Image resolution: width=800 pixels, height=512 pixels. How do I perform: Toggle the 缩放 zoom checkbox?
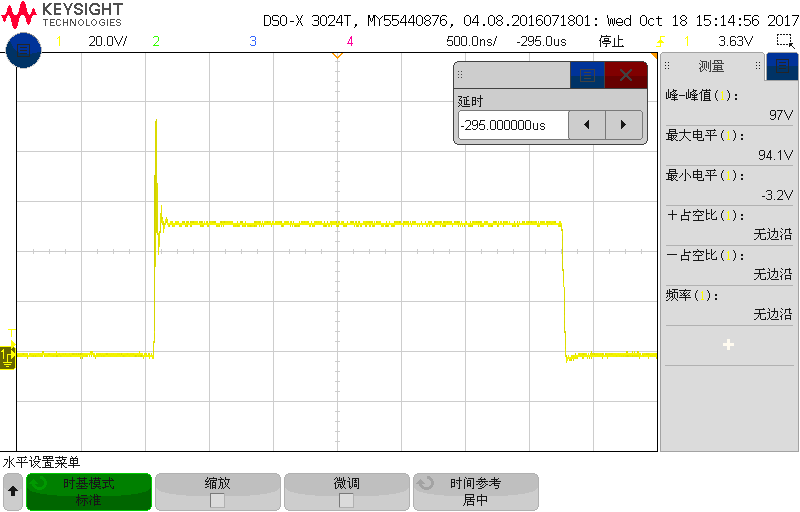coord(217,501)
